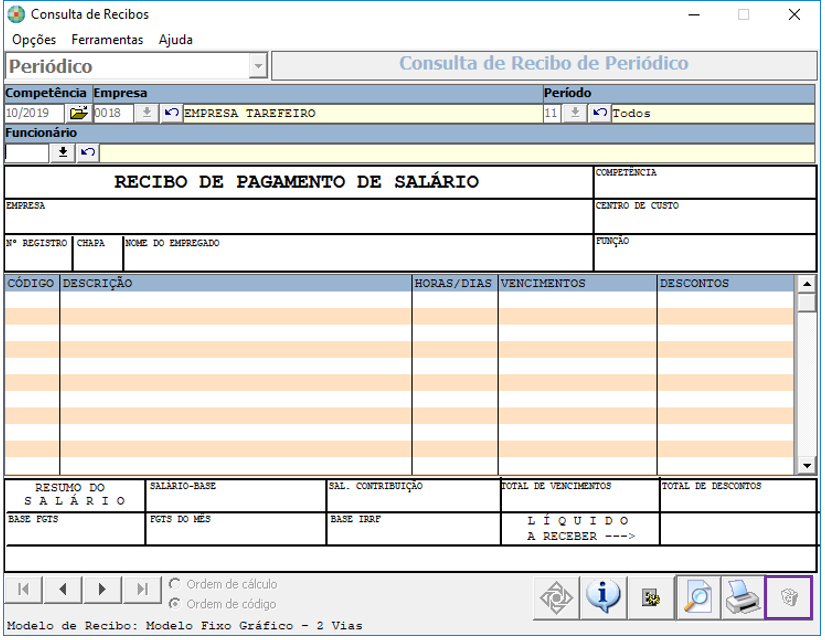Open the Opções menu
The image size is (825, 640).
tap(34, 40)
